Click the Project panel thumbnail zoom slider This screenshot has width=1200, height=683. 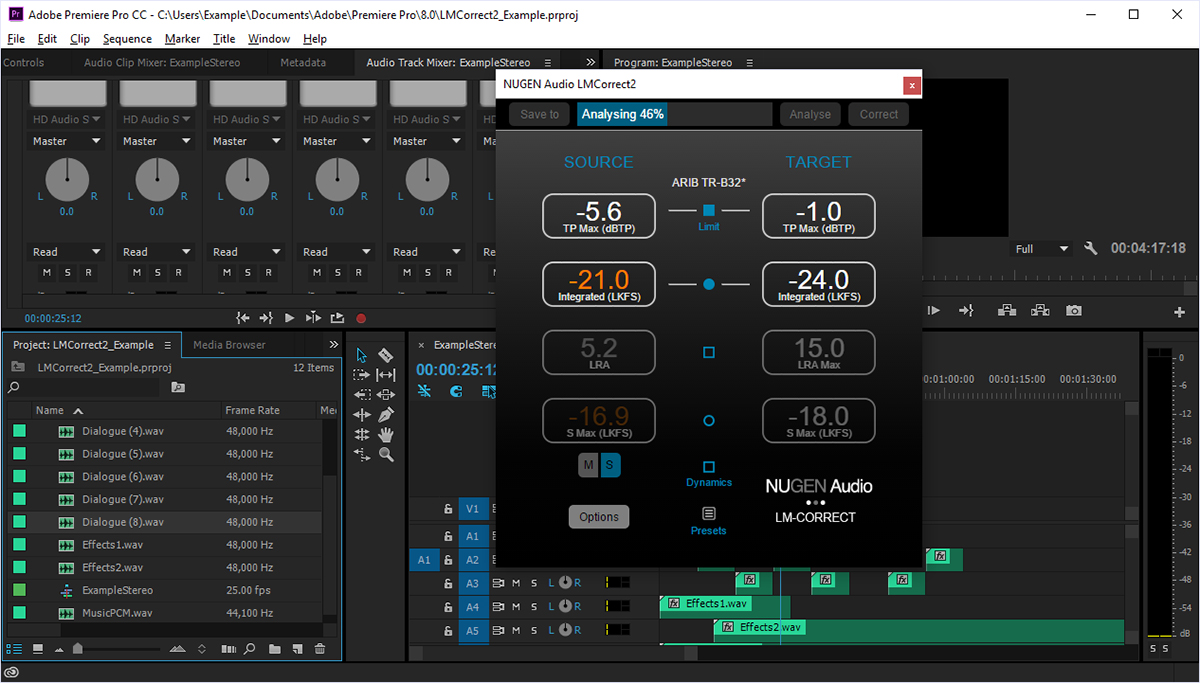pos(78,649)
